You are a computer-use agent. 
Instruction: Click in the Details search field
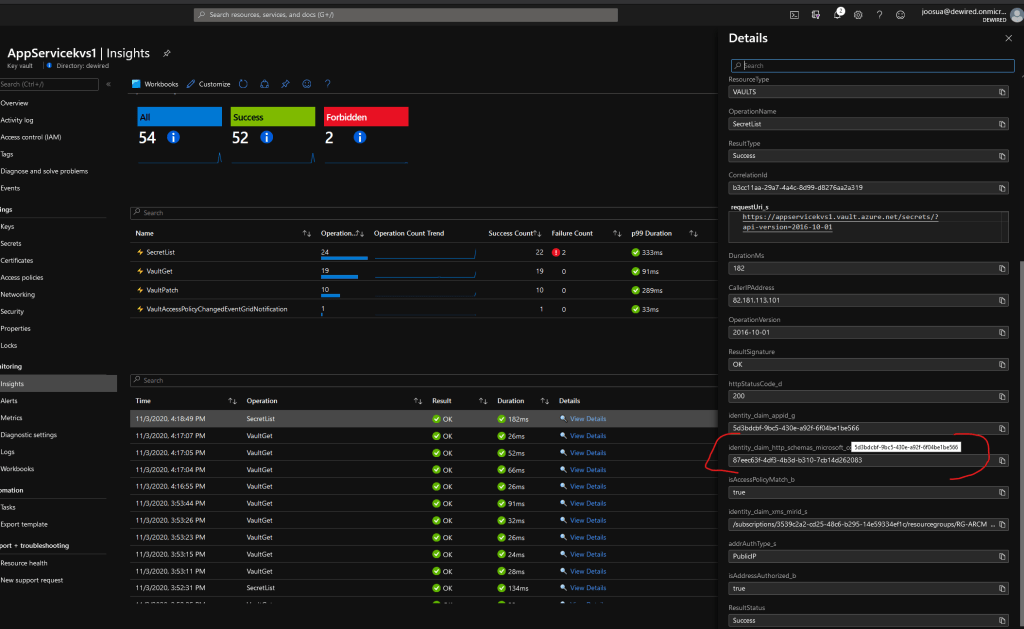(x=871, y=65)
